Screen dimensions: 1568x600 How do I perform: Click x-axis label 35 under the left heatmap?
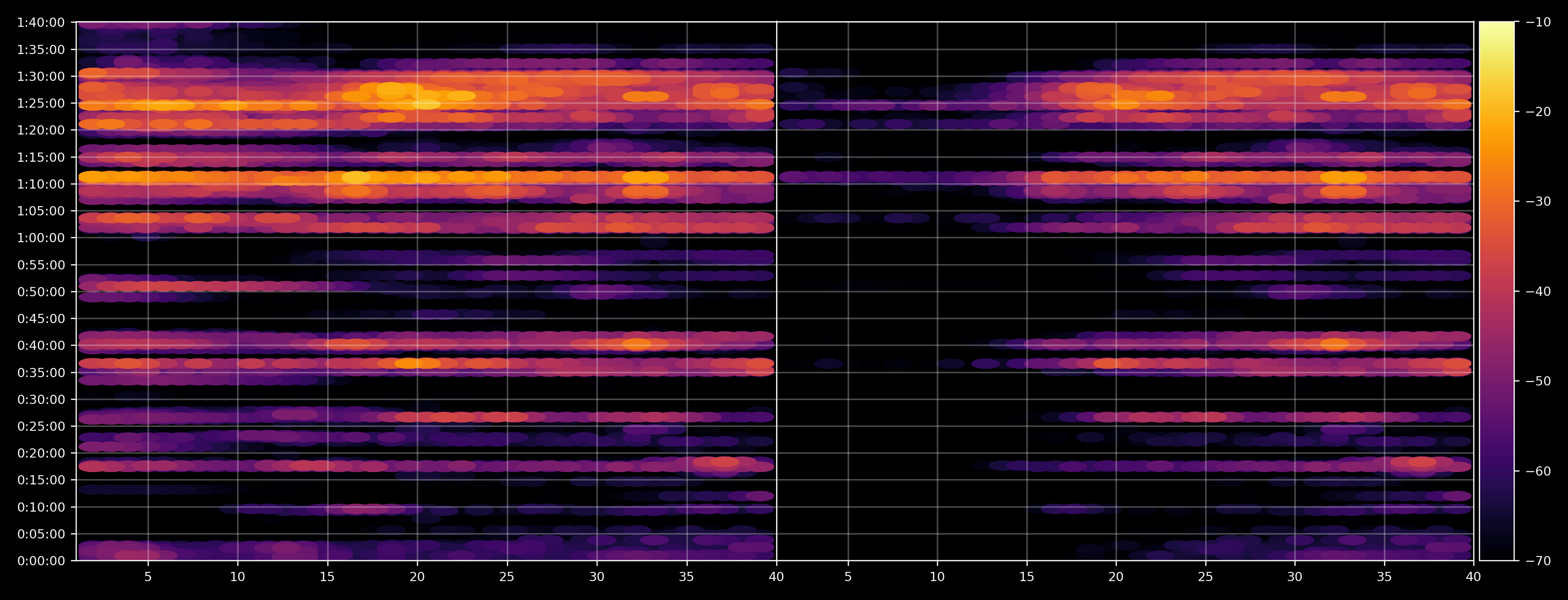686,576
